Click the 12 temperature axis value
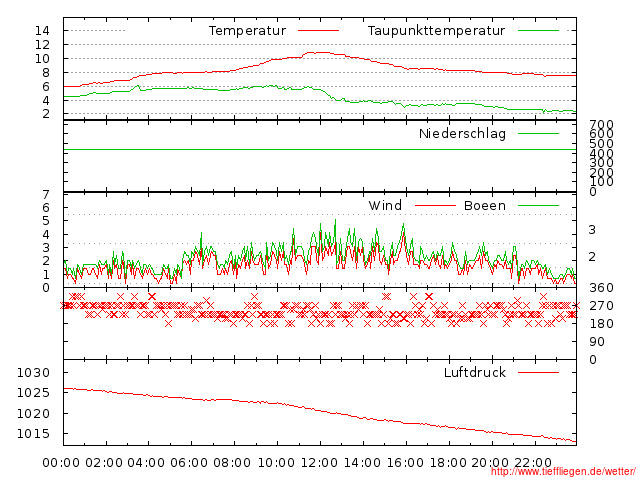Image resolution: width=640 pixels, height=480 pixels. (42, 44)
